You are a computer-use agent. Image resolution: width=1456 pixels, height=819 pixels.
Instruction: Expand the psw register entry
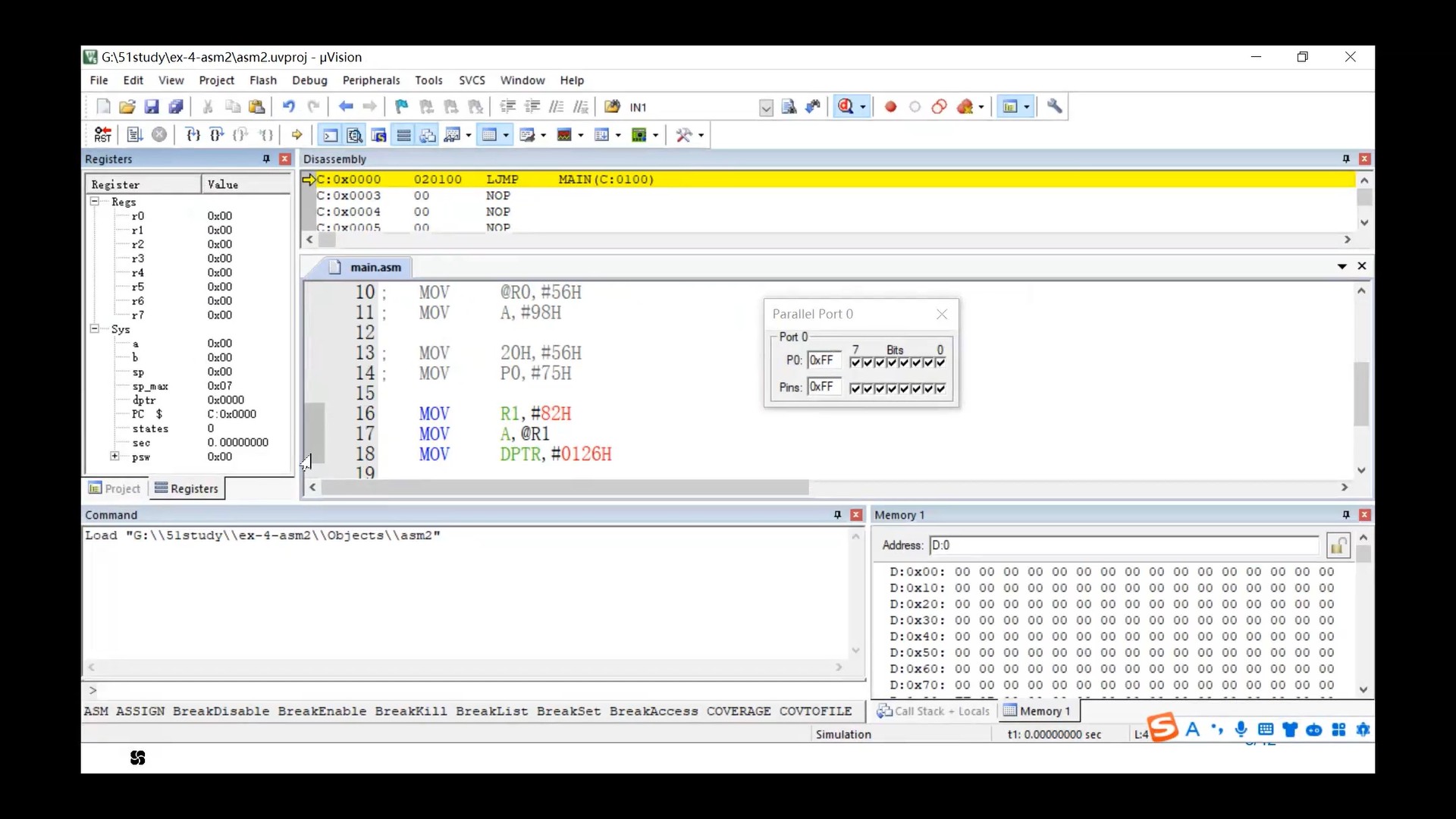pyautogui.click(x=115, y=457)
